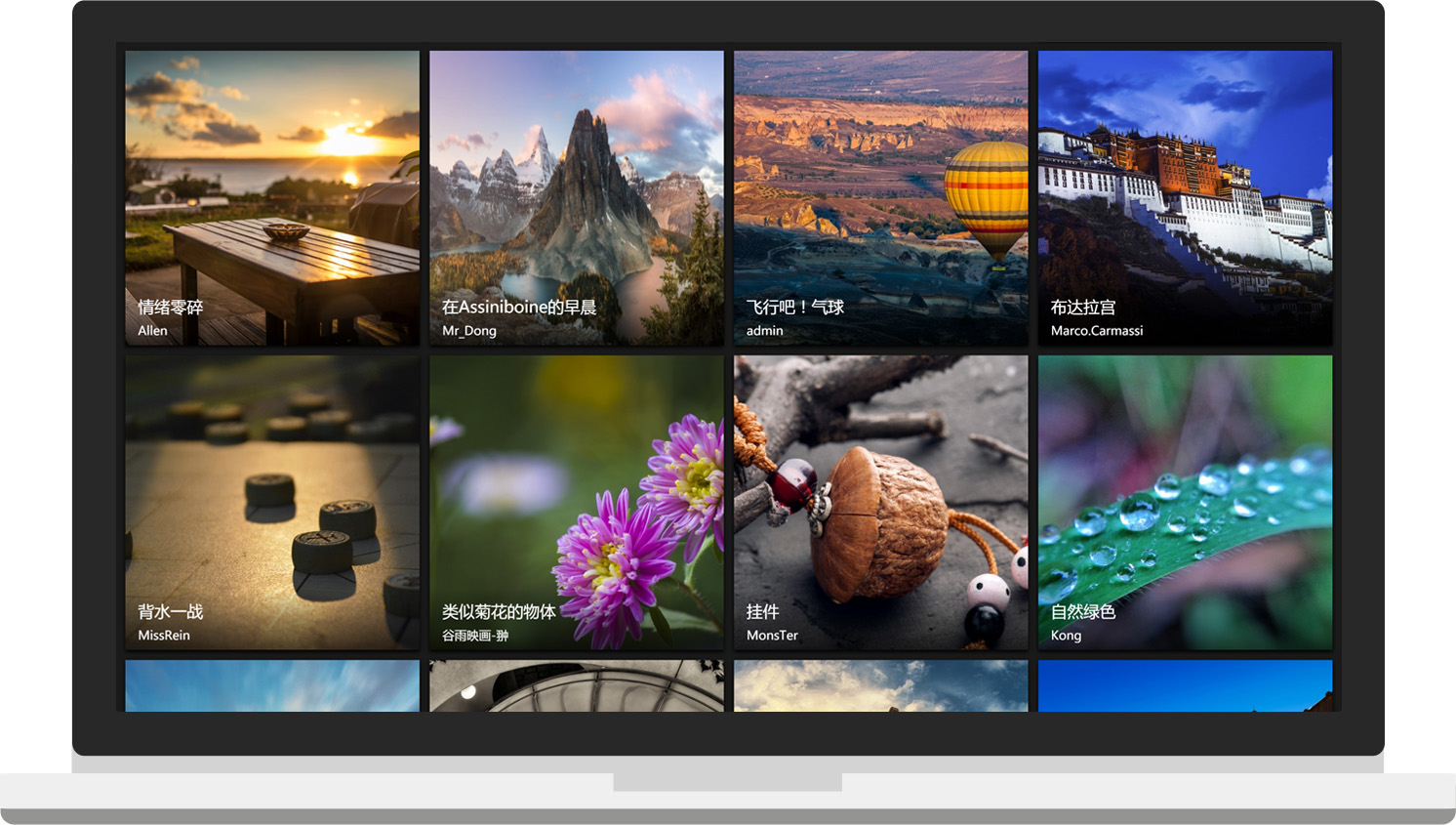This screenshot has height=825, width=1456.
Task: Open the purple chrysanthemum flower photo
Action: pos(577,503)
